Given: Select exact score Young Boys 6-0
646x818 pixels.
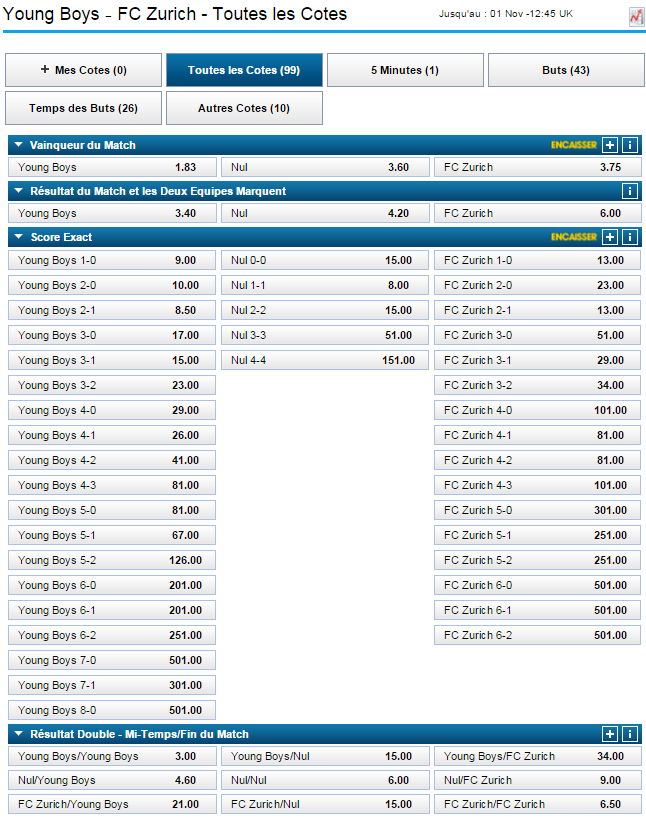Looking at the screenshot, I should click(112, 585).
